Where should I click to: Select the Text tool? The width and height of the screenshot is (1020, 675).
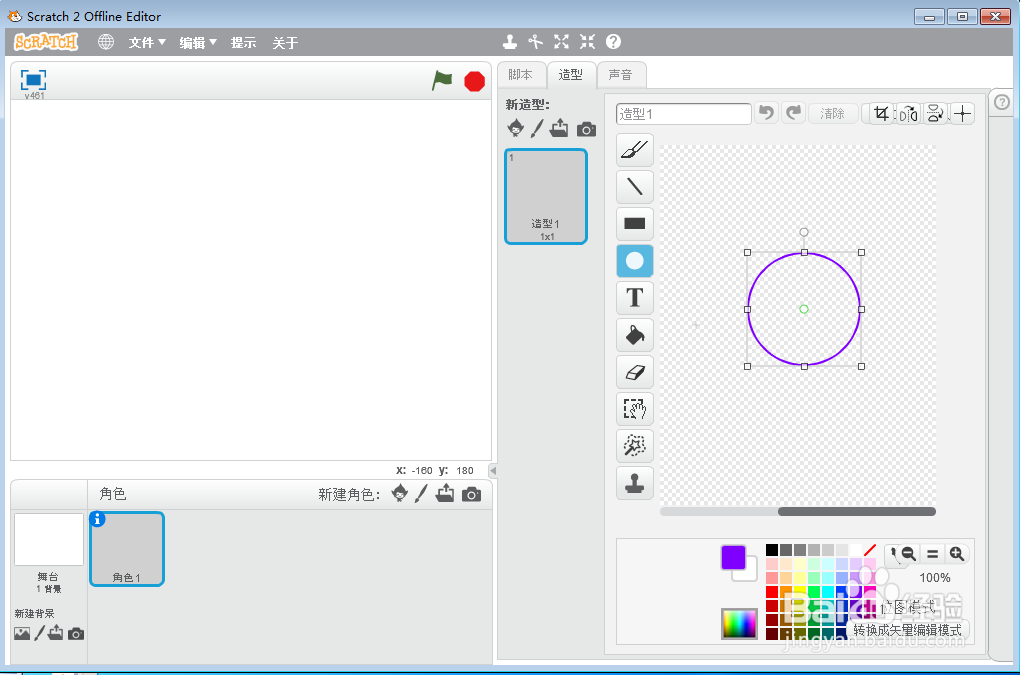[634, 298]
